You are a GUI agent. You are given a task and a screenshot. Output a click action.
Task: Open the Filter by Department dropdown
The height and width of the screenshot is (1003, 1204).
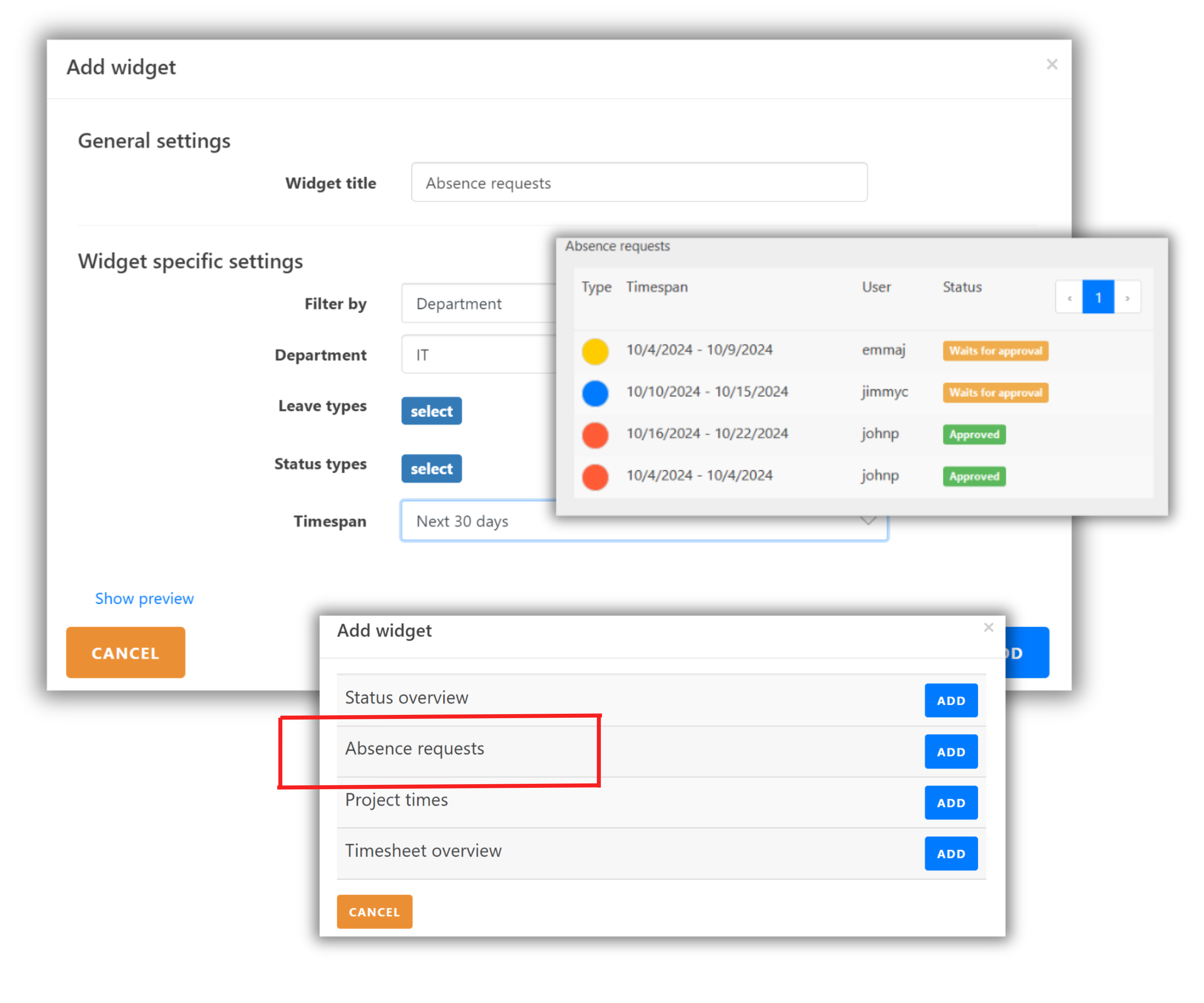(x=479, y=304)
